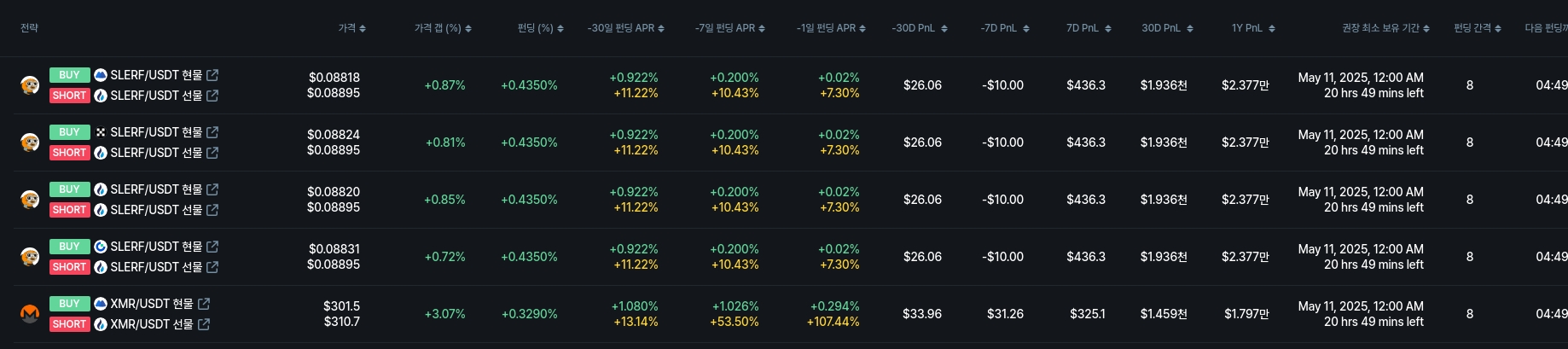The width and height of the screenshot is (1568, 349).
Task: Click the exchange logo beside second row SLERF/USDT 현물
Action: tap(101, 132)
